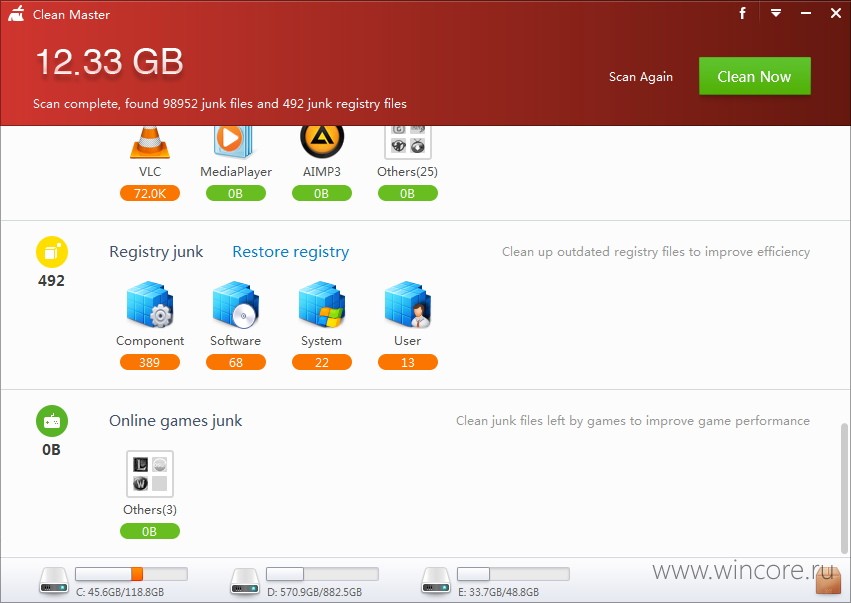This screenshot has width=851, height=603.
Task: Click the scan complete summary text
Action: coord(220,104)
